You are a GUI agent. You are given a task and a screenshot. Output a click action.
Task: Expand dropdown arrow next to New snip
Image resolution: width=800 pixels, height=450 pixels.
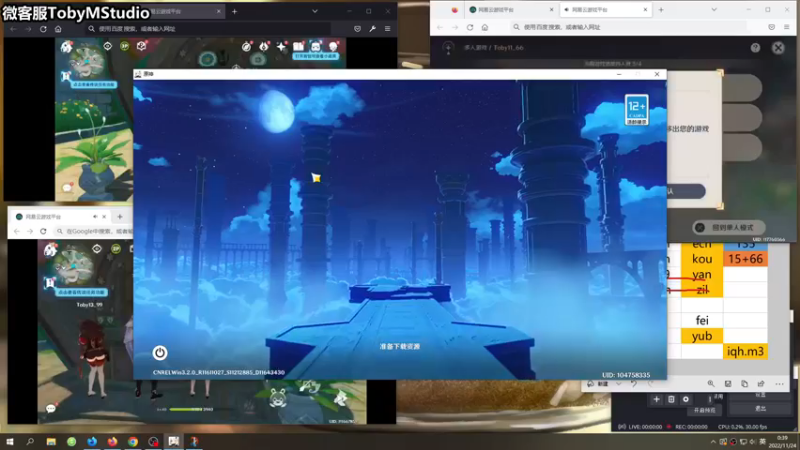618,384
